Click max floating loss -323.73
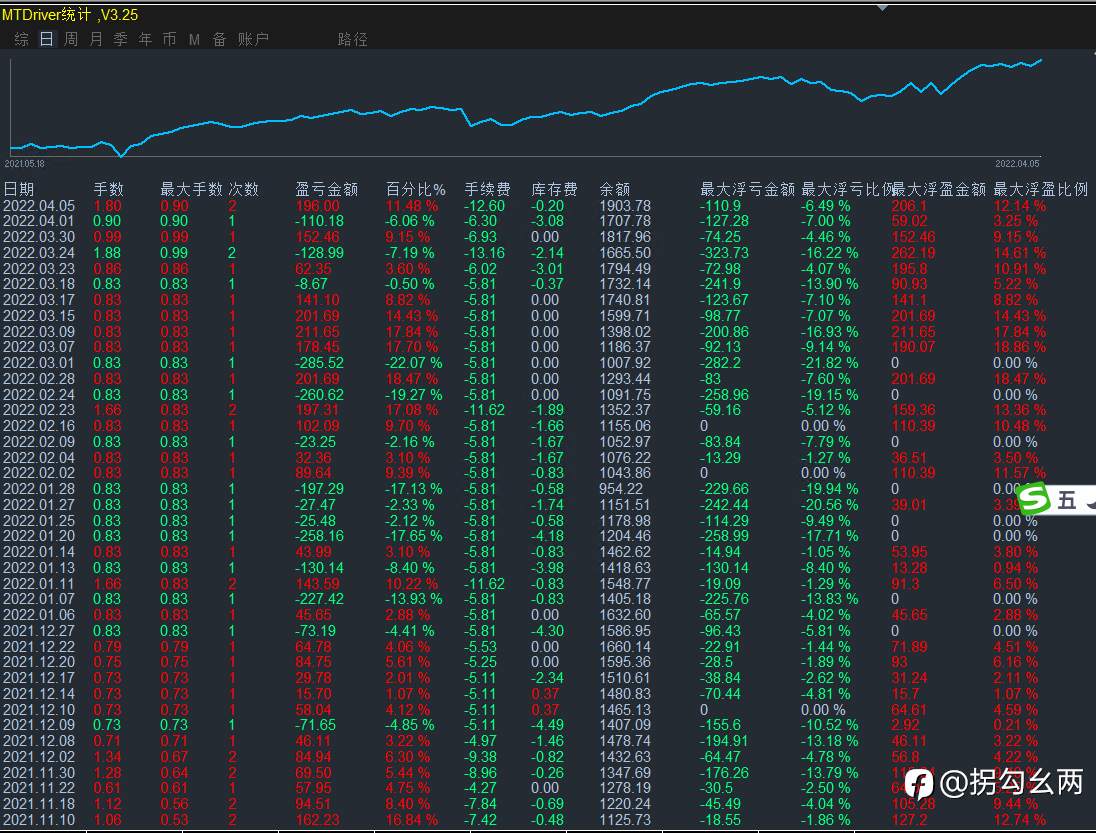 pyautogui.click(x=724, y=252)
